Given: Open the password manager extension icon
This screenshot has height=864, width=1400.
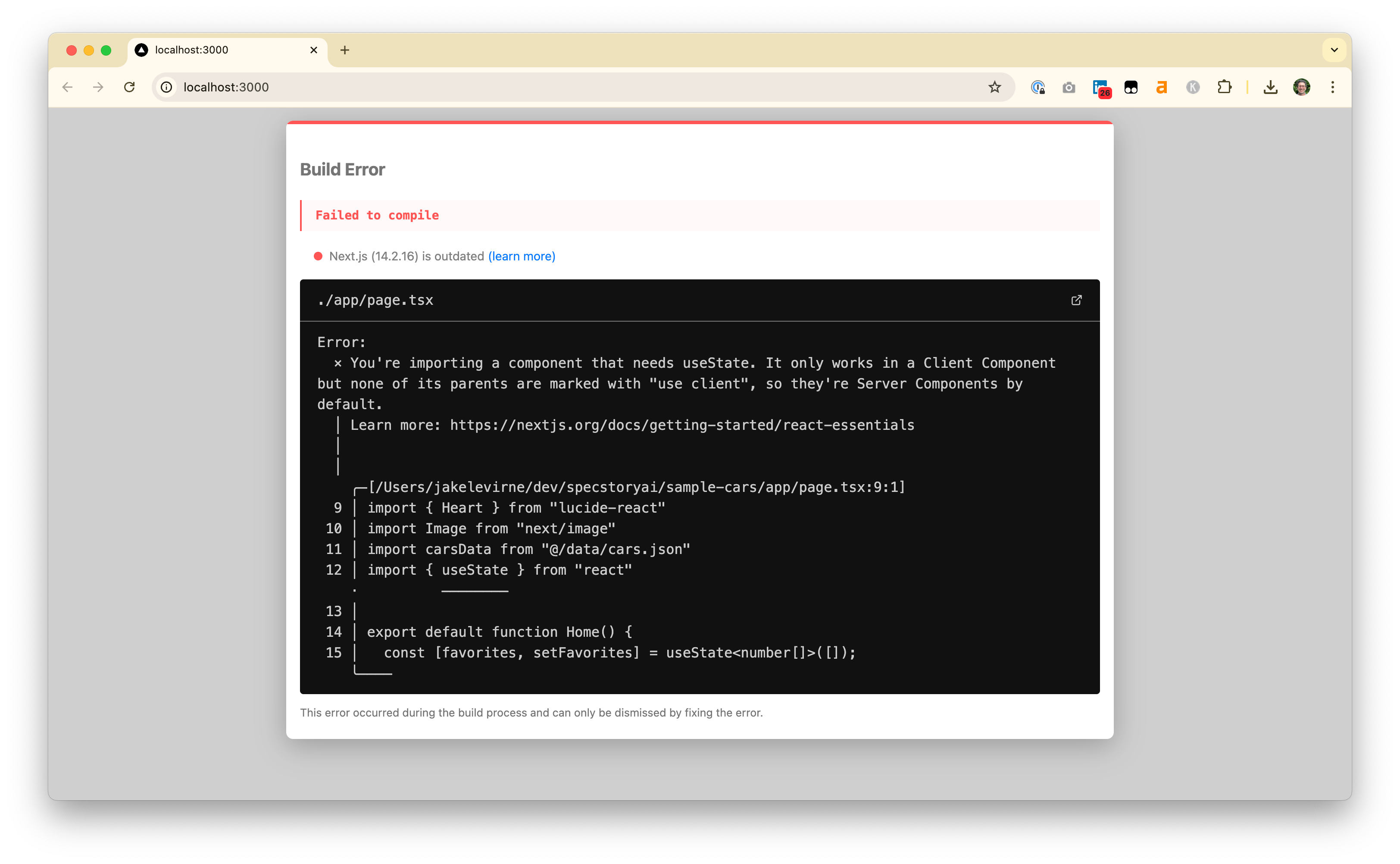Looking at the screenshot, I should pyautogui.click(x=1038, y=87).
